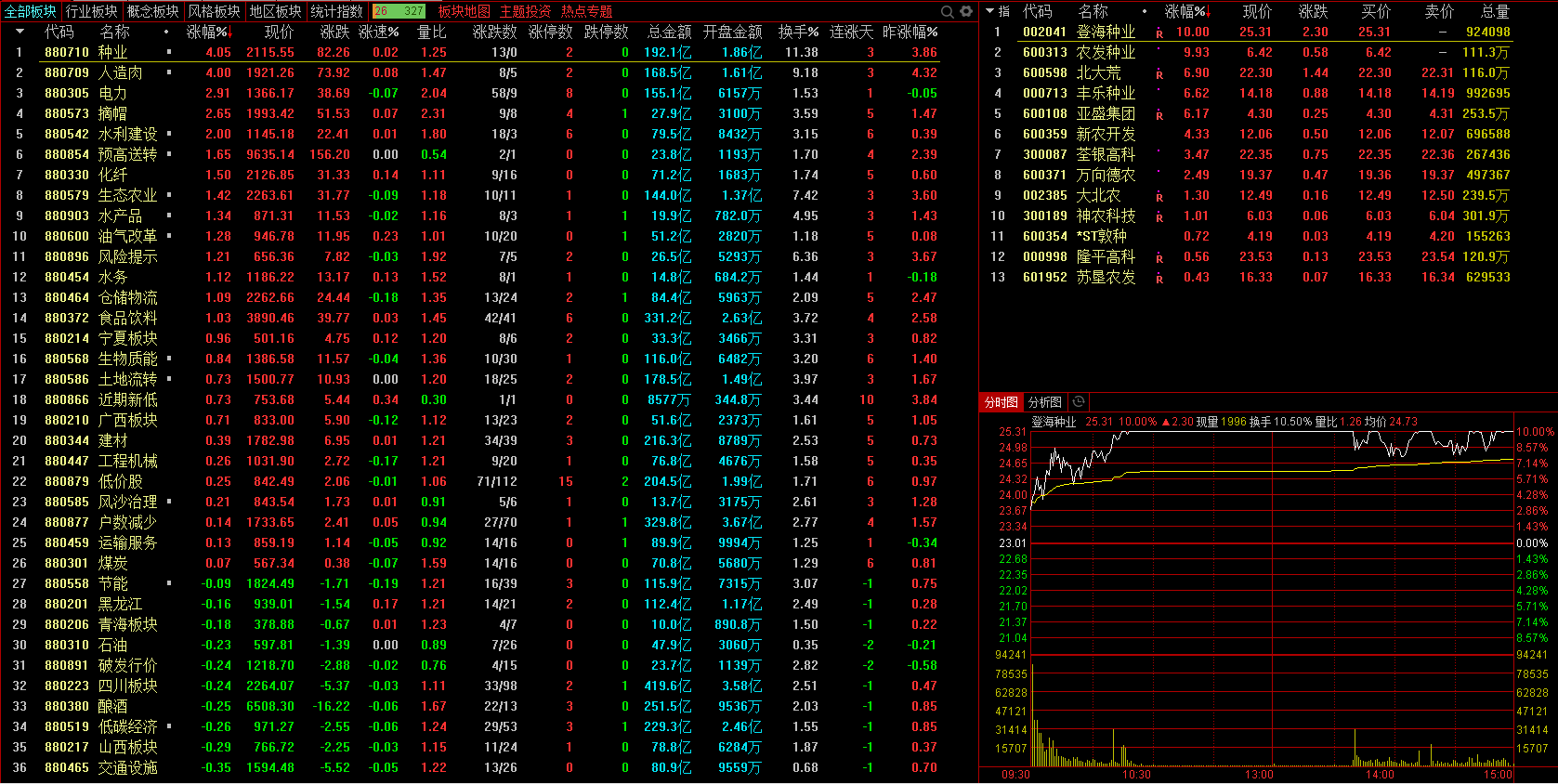Expand the sector list column dropdown arrow
This screenshot has height=784, width=1558.
tap(20, 32)
